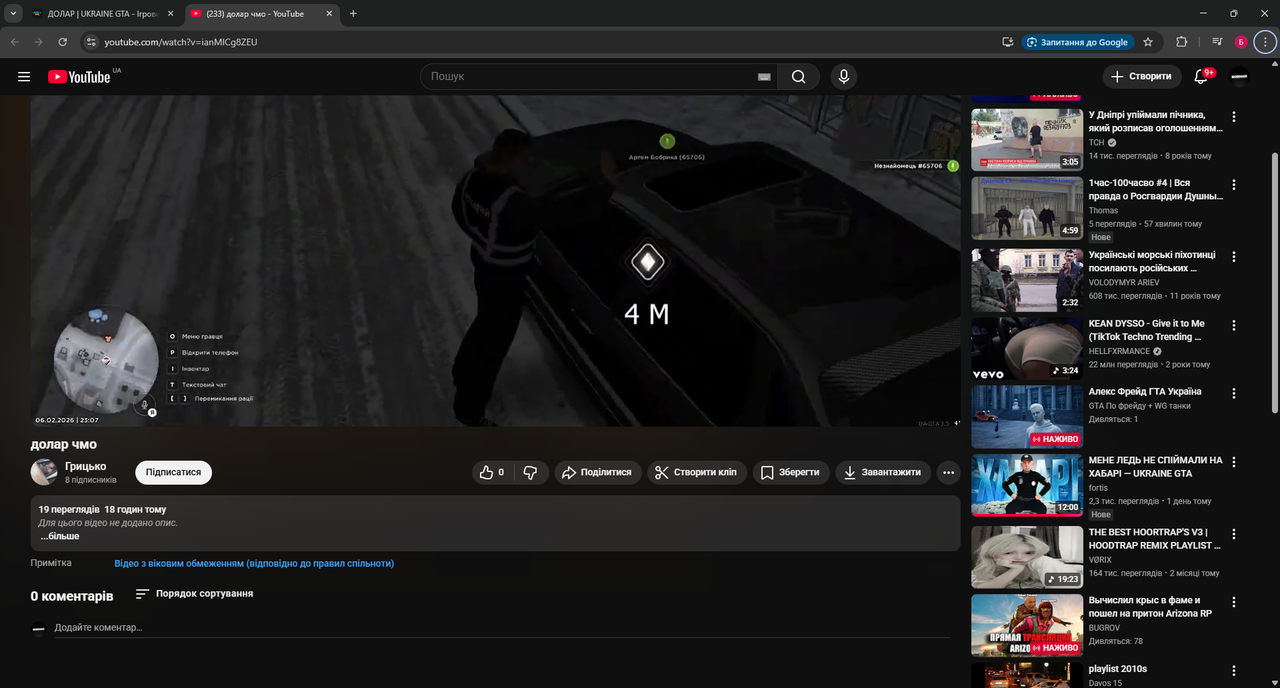Click install app icon in address bar
Screen dimensions: 1280x688
coord(1008,42)
